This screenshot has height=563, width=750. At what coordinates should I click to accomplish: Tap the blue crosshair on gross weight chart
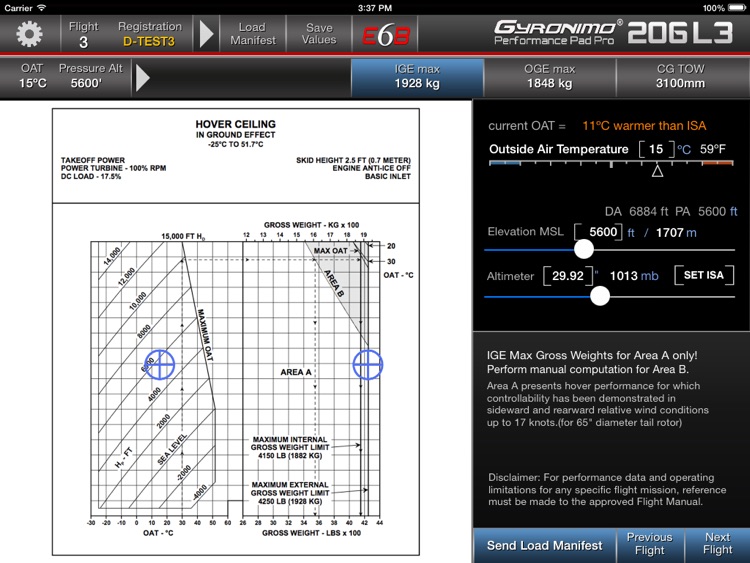[x=367, y=364]
